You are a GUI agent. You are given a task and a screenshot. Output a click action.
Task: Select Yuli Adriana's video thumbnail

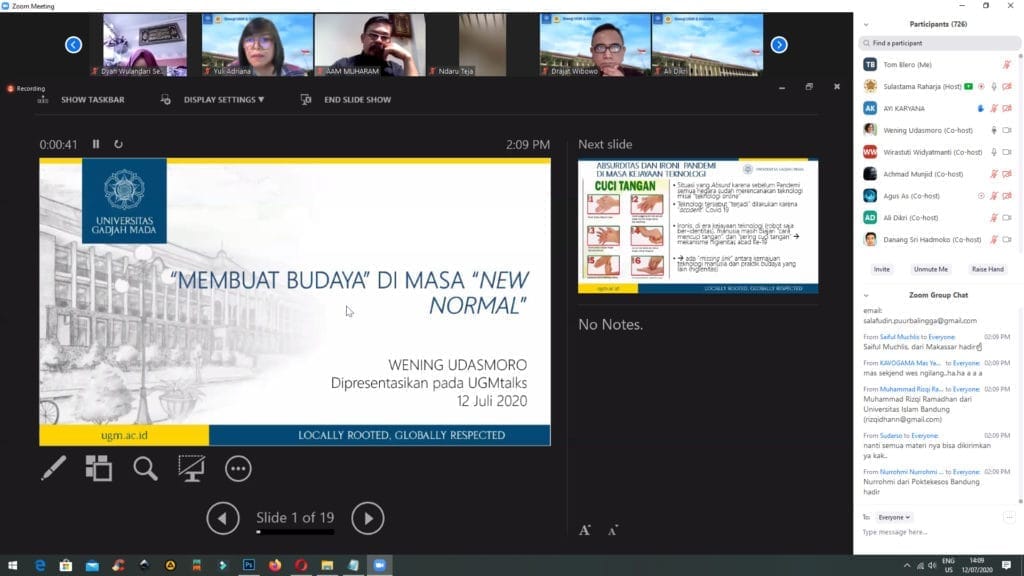click(x=257, y=44)
